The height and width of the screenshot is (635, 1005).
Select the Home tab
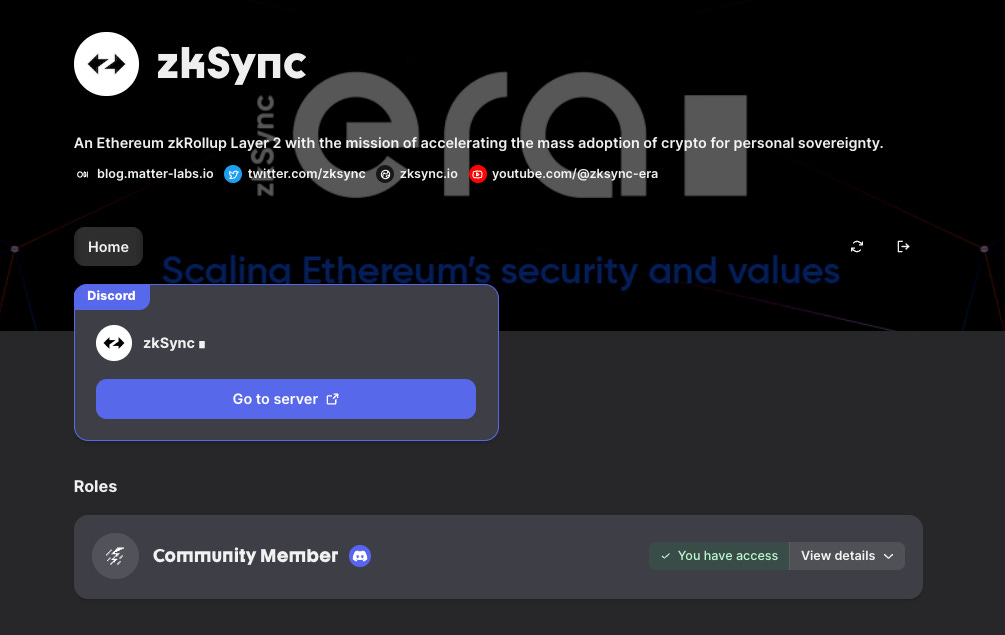click(108, 247)
